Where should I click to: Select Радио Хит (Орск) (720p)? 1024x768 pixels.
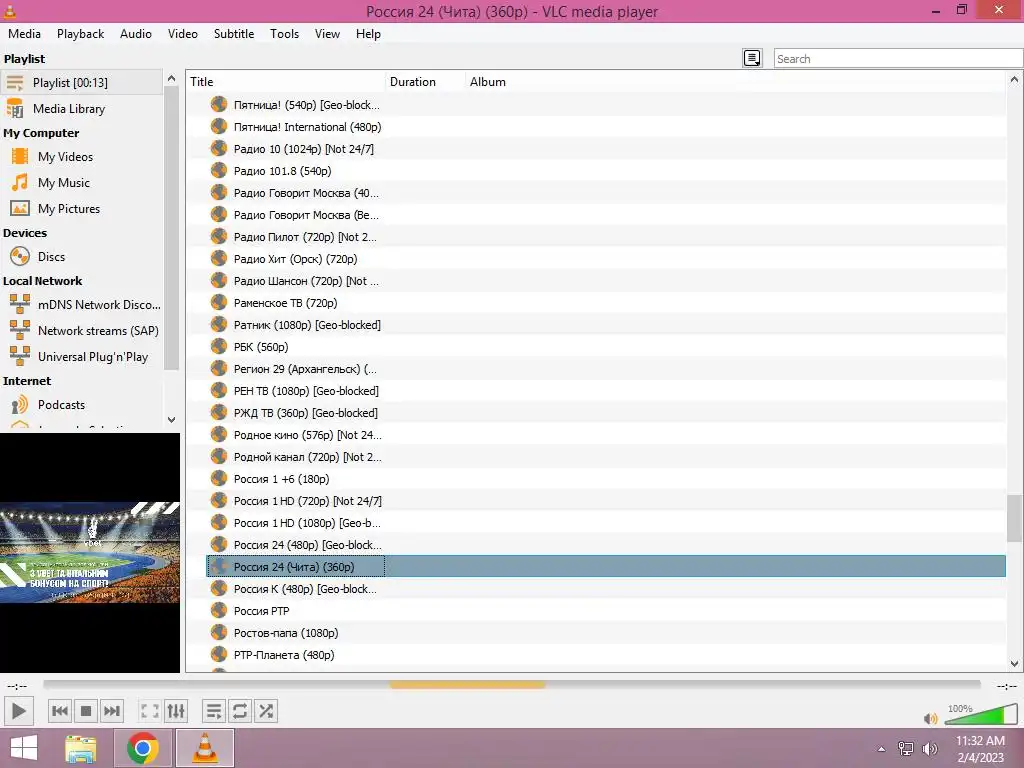295,259
